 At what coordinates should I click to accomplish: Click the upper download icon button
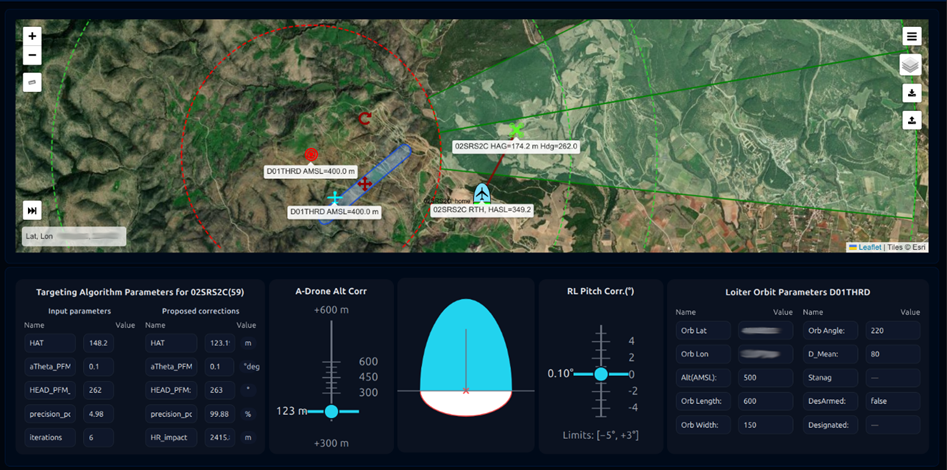point(911,93)
